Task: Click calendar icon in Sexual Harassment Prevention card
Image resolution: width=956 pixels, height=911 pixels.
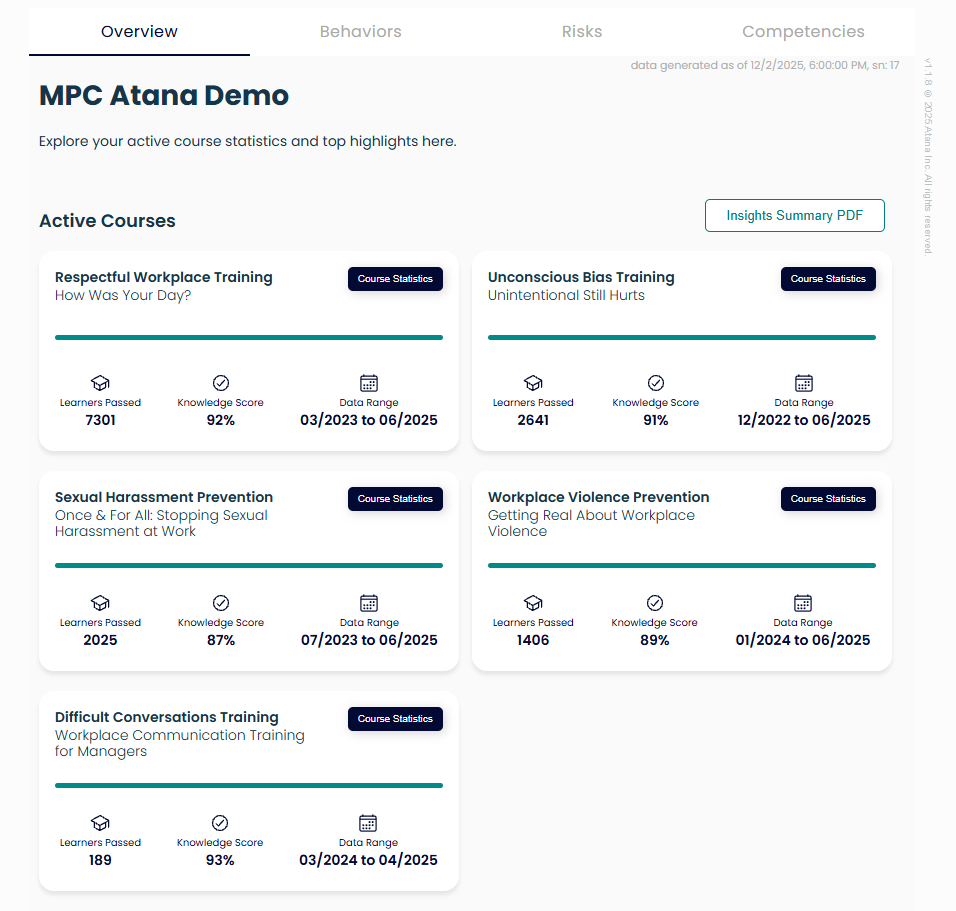Action: pyautogui.click(x=368, y=603)
